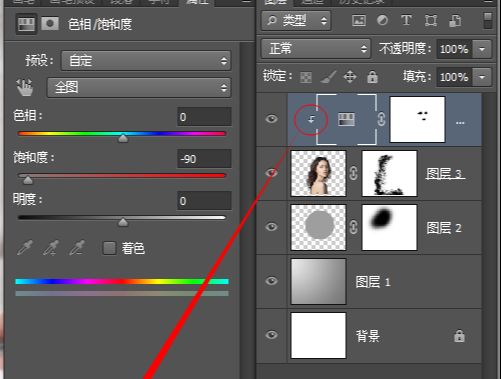501x379 pixels.
Task: Open the 正常 blend mode dropdown
Action: [316, 49]
